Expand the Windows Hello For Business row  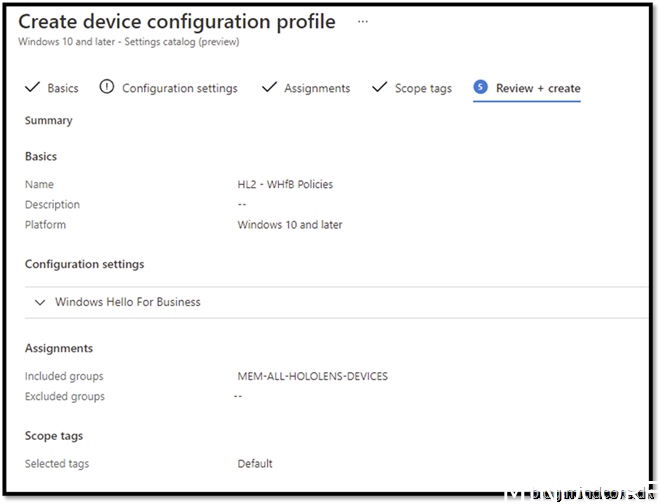pyautogui.click(x=127, y=302)
